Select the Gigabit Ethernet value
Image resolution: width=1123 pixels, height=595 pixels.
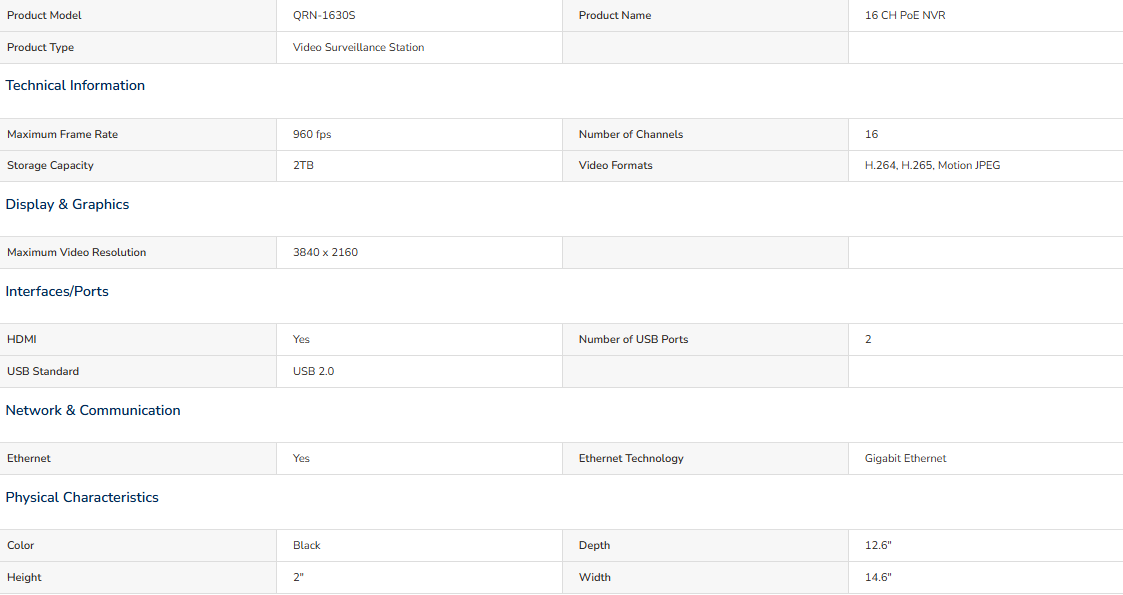pos(905,458)
